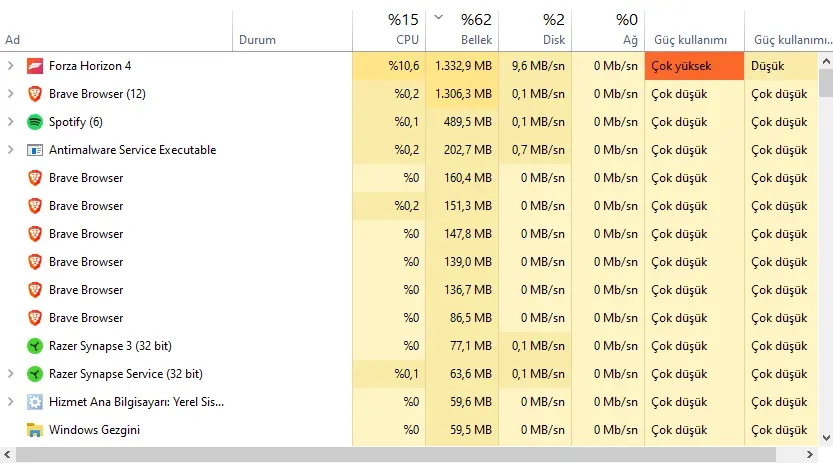
Task: Click the Razer Synapse 3 (32 bit) icon
Action: (35, 346)
